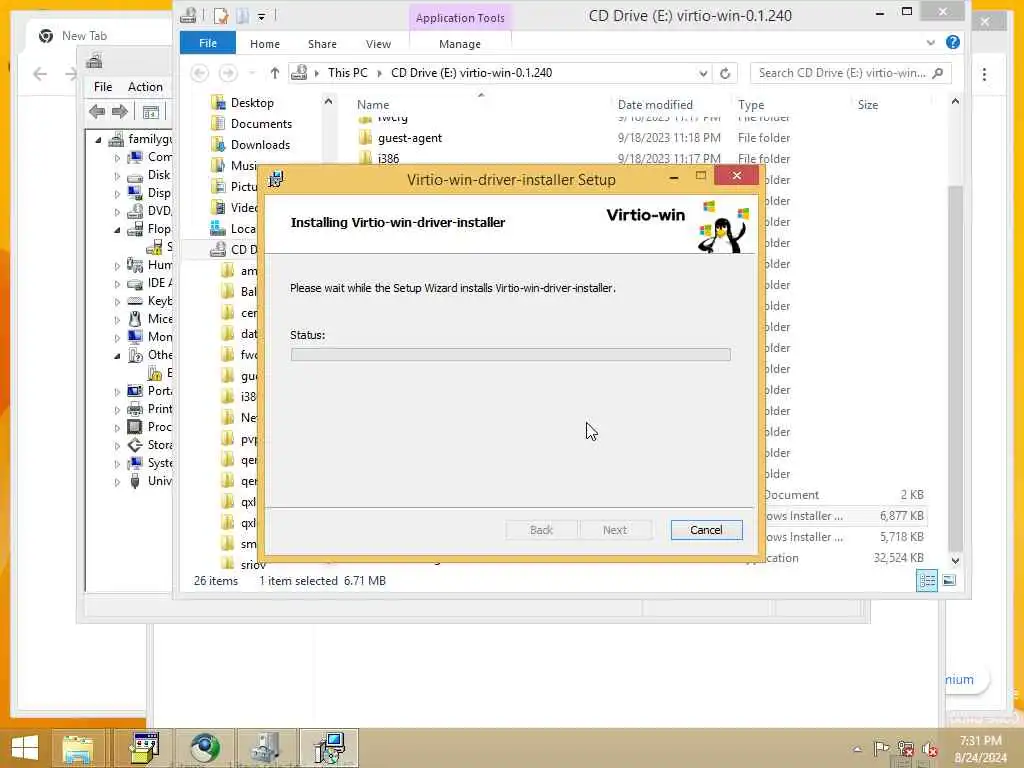Open the Chromium browser taskbar icon
This screenshot has width=1024, height=768.
point(205,748)
